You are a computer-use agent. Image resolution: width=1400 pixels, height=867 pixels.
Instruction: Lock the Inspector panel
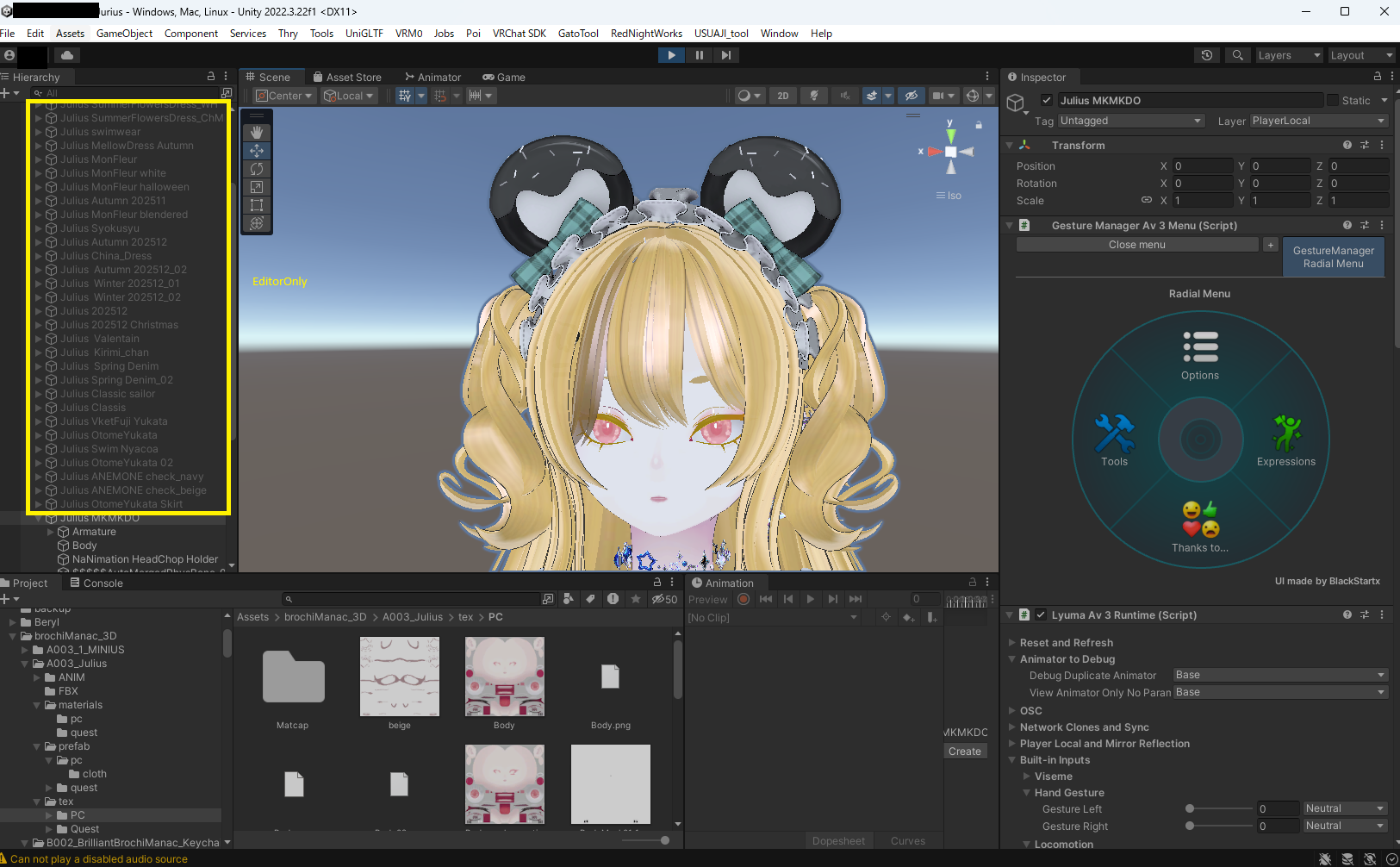(1378, 77)
